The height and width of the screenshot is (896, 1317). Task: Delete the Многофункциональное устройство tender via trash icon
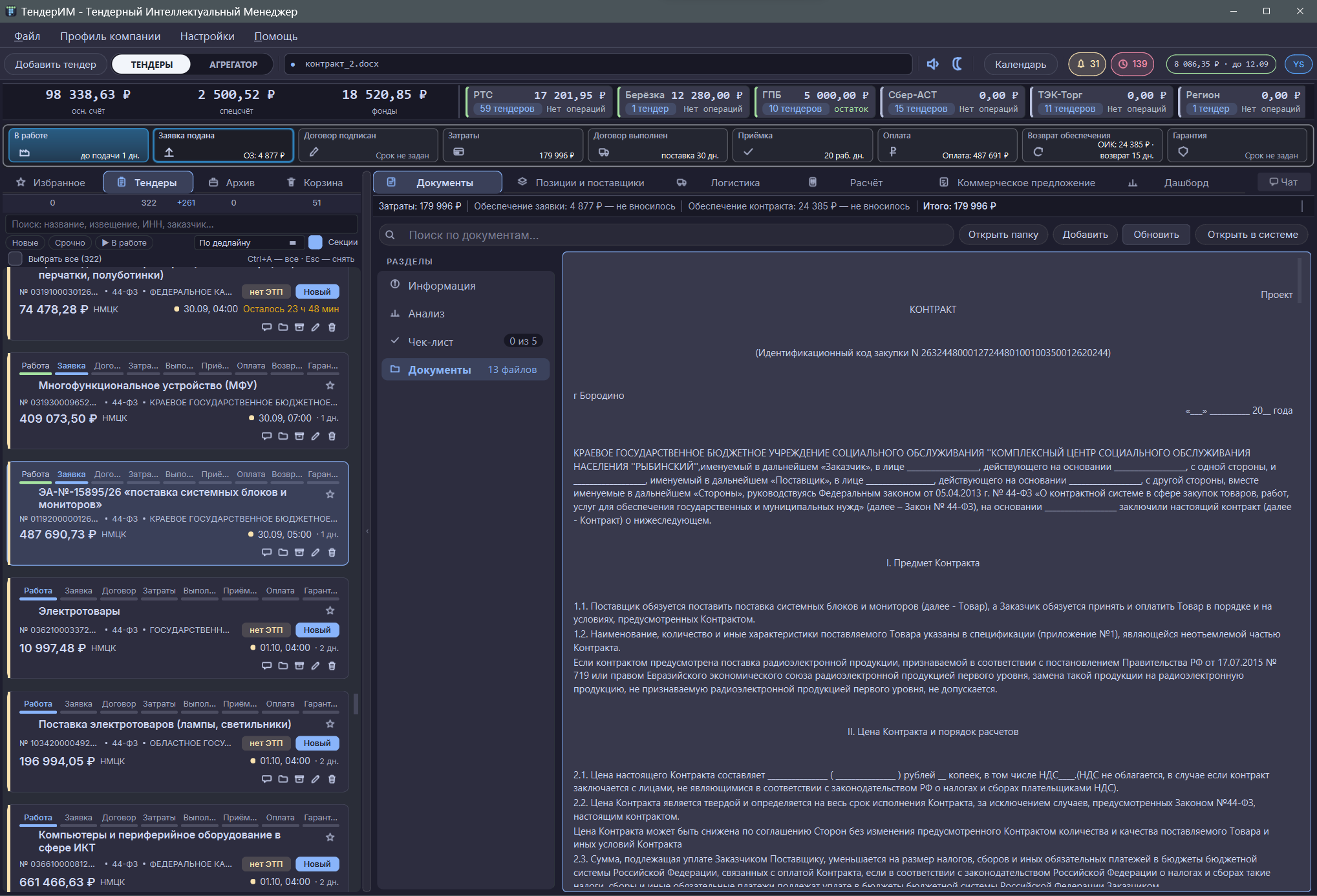coord(332,436)
